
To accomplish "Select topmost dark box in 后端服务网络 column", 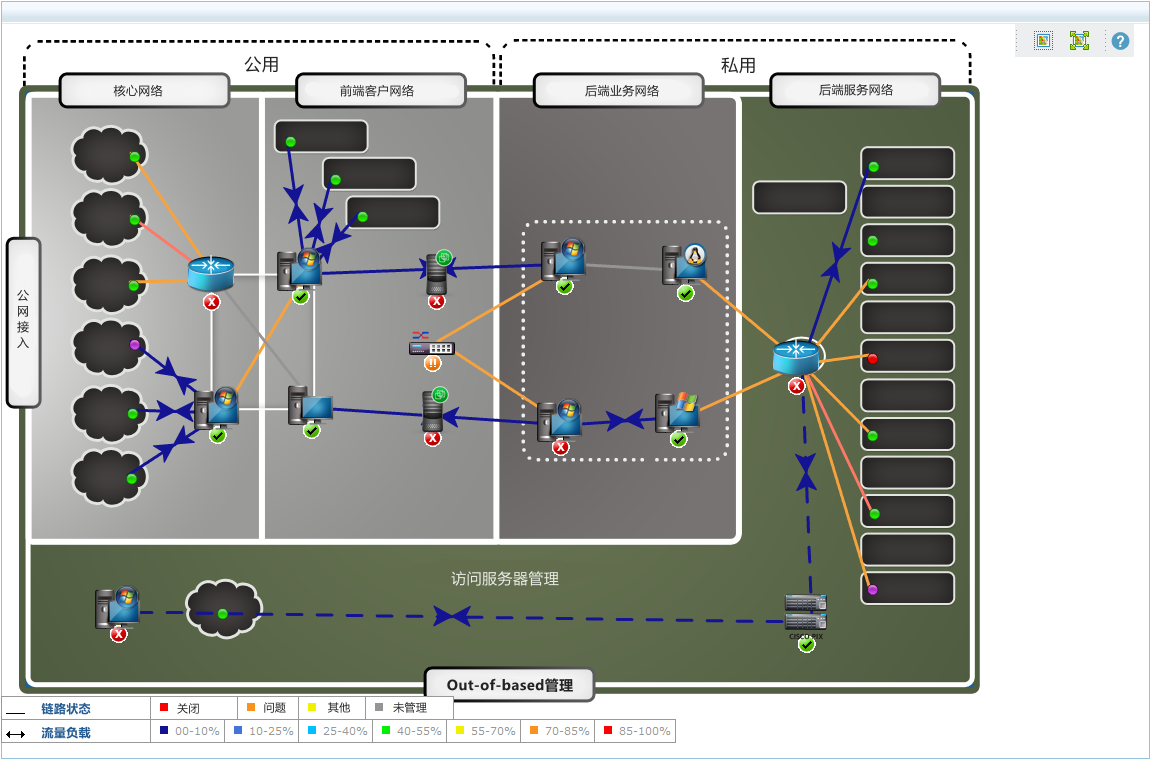I will [x=907, y=163].
